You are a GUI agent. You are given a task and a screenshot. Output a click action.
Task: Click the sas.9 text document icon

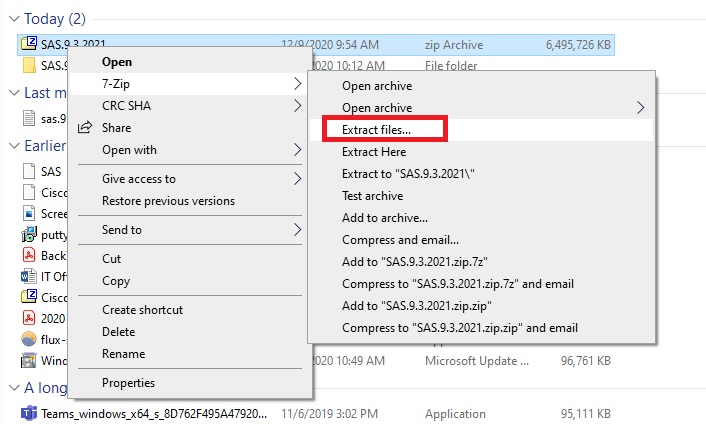click(x=29, y=118)
